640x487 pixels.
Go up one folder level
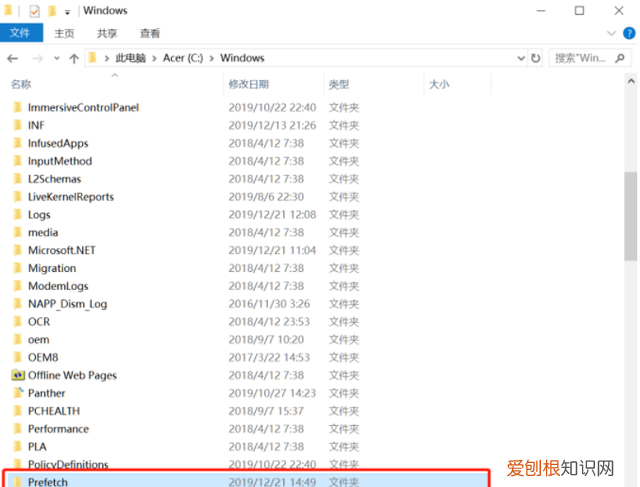point(74,58)
